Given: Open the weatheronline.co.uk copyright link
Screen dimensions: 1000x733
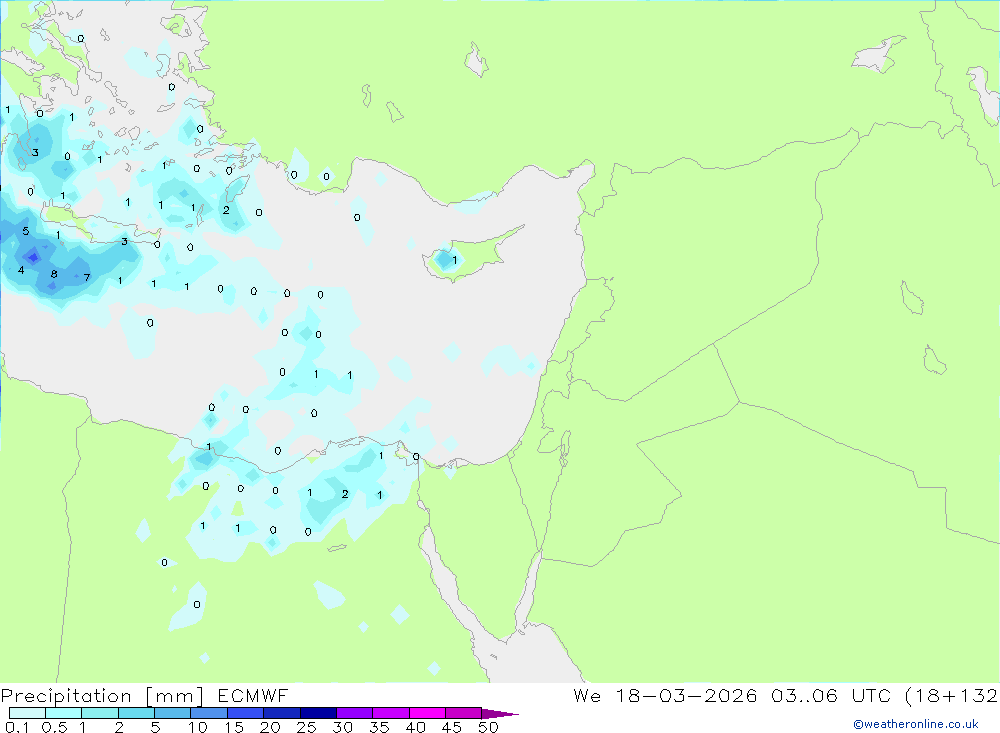Looking at the screenshot, I should pyautogui.click(x=916, y=724).
